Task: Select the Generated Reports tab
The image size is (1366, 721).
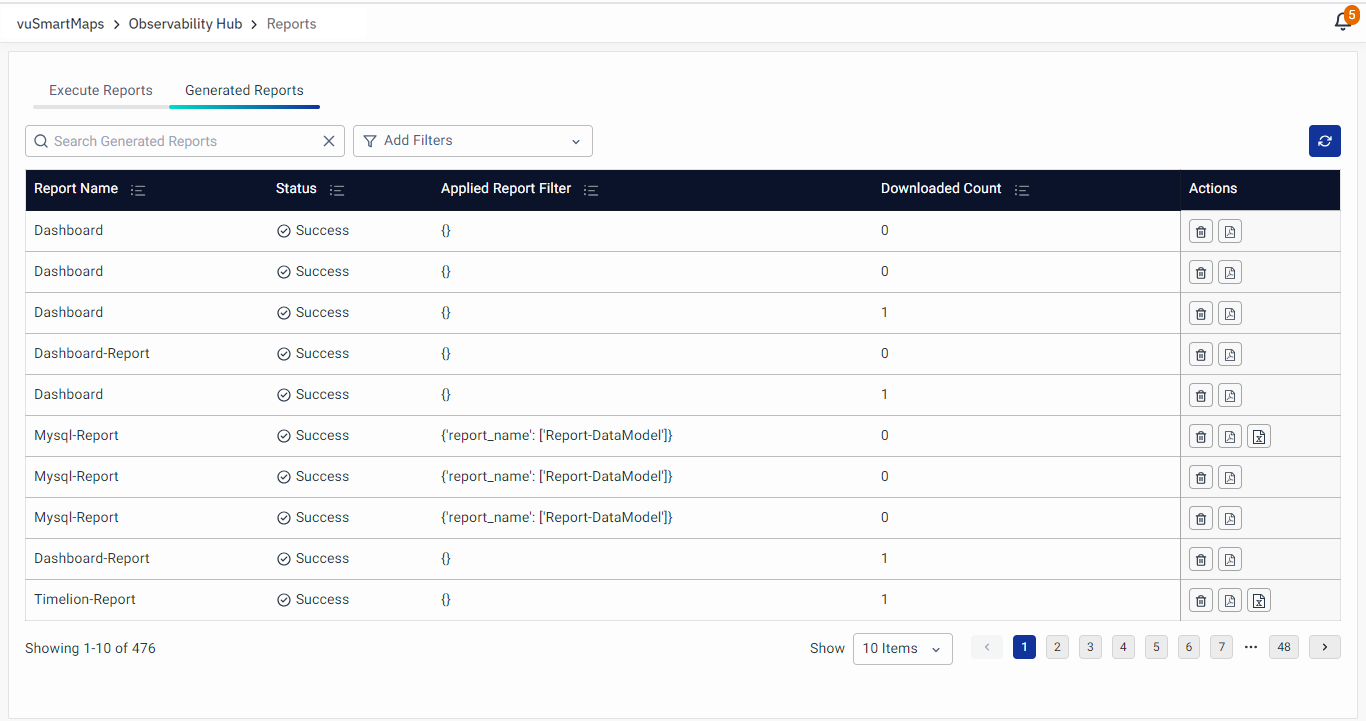Action: click(x=244, y=90)
